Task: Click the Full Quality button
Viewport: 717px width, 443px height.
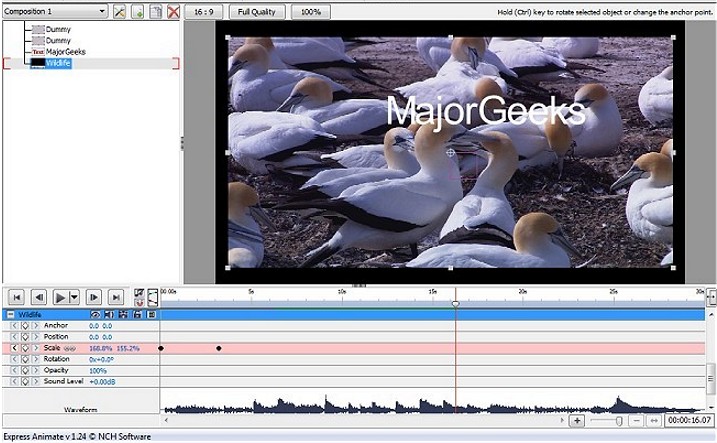Action: [257, 12]
